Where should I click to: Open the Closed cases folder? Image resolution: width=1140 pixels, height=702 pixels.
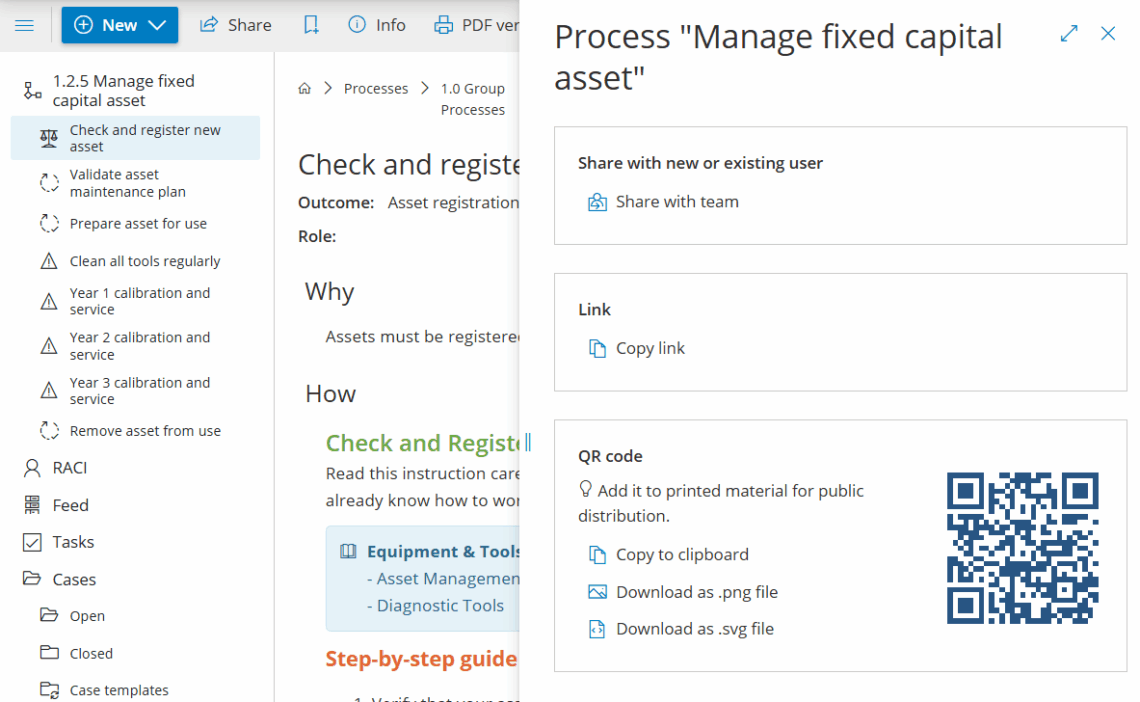point(91,653)
